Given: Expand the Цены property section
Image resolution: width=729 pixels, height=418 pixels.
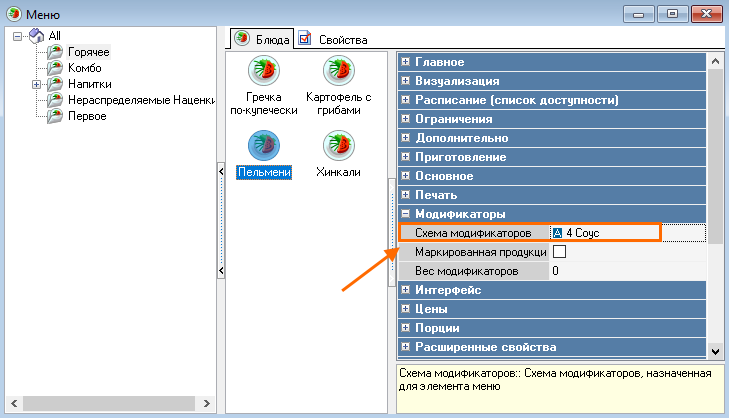Looking at the screenshot, I should 405,309.
